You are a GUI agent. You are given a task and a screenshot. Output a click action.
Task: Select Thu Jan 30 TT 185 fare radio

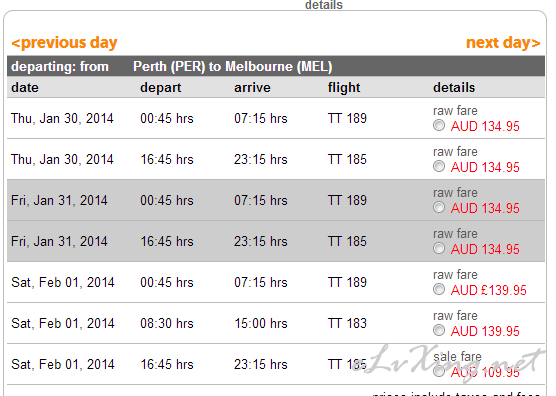tap(439, 166)
